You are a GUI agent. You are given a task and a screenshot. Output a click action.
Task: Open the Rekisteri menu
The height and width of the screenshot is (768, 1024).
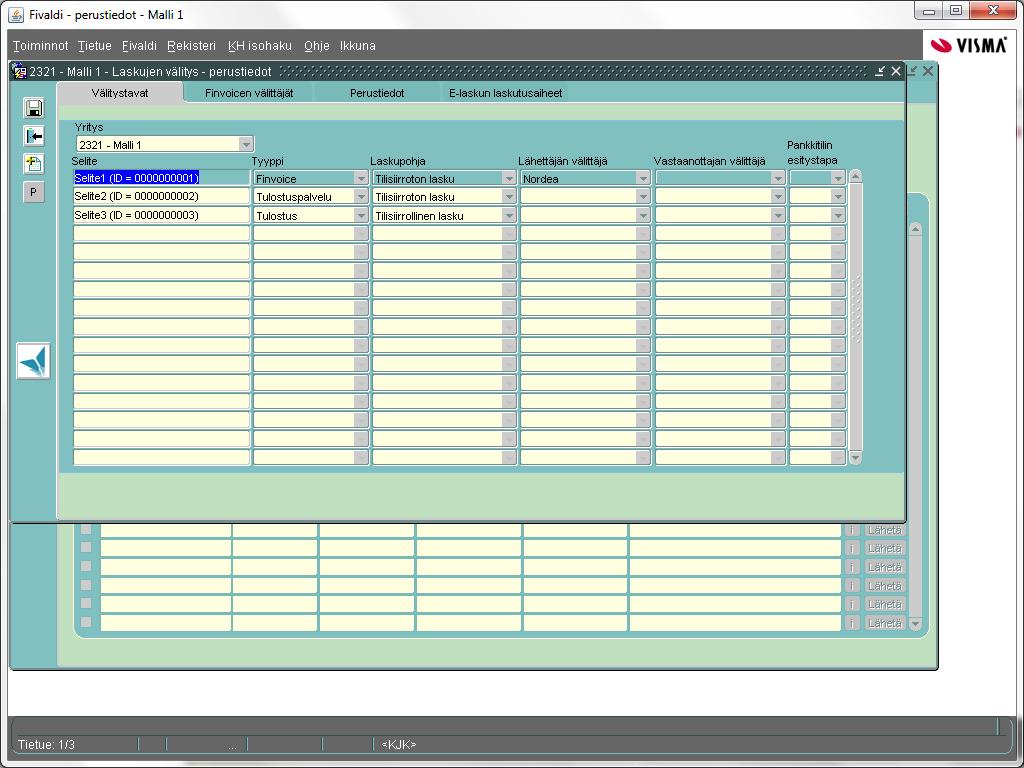tap(191, 46)
